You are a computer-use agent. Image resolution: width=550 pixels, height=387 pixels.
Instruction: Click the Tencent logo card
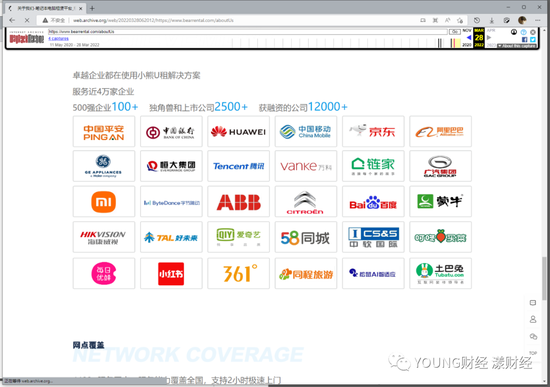point(239,166)
